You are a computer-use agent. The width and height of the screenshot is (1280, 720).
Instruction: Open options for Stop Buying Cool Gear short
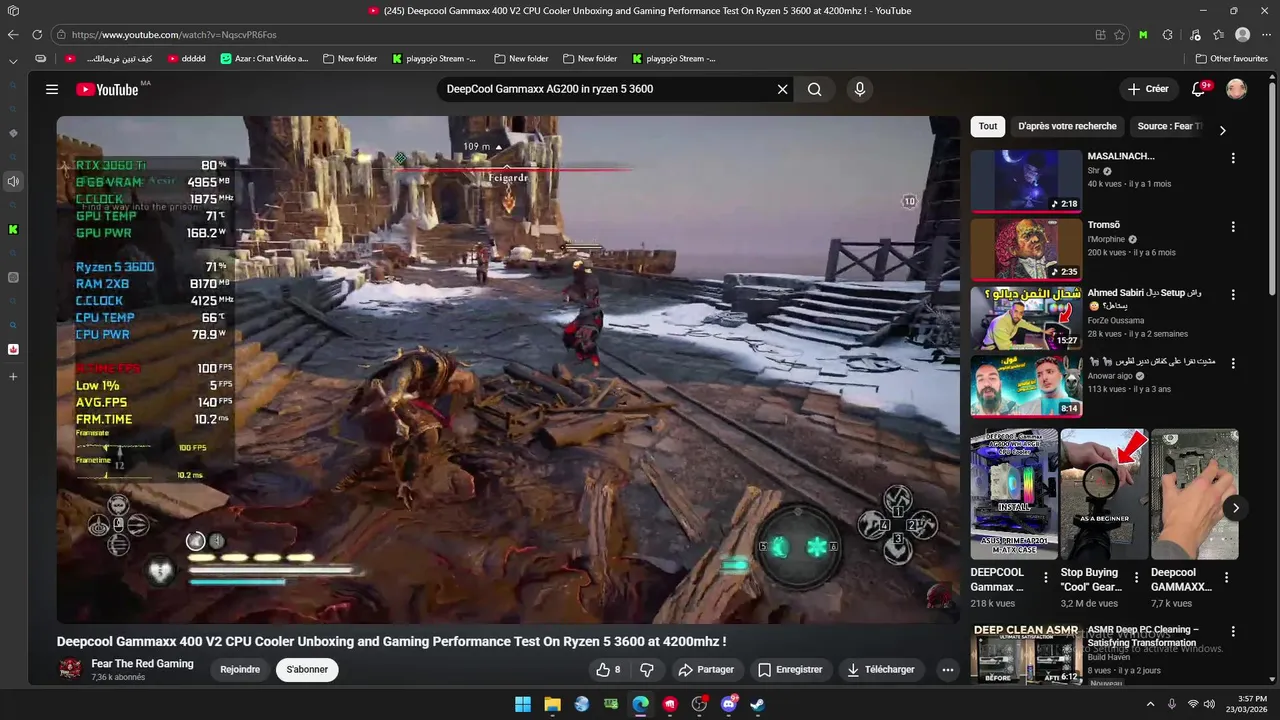[1136, 577]
